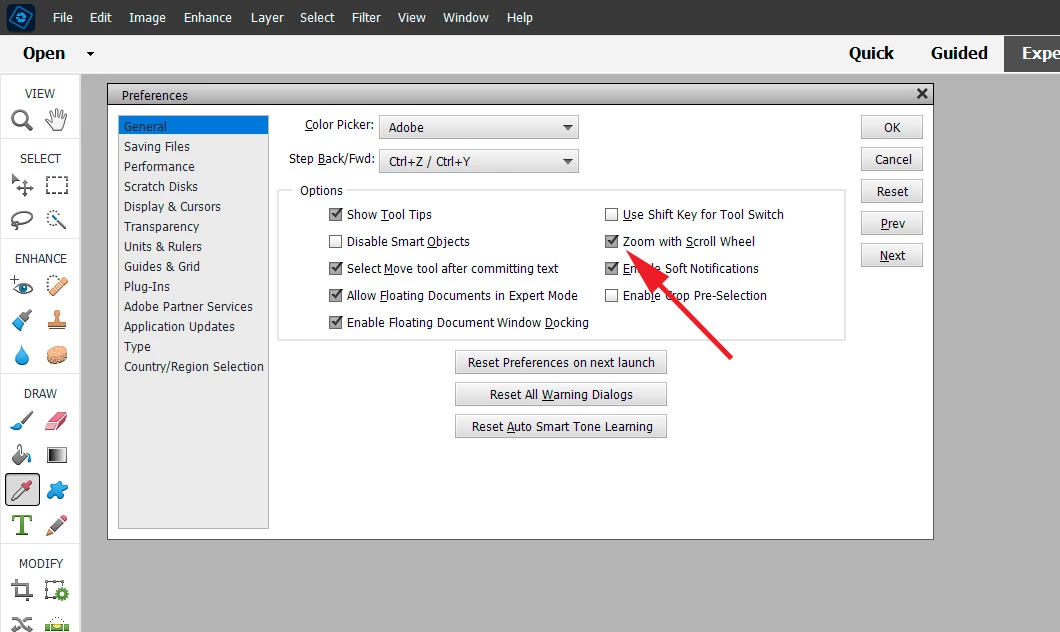Select the Move tool
The height and width of the screenshot is (632, 1060).
(x=22, y=185)
